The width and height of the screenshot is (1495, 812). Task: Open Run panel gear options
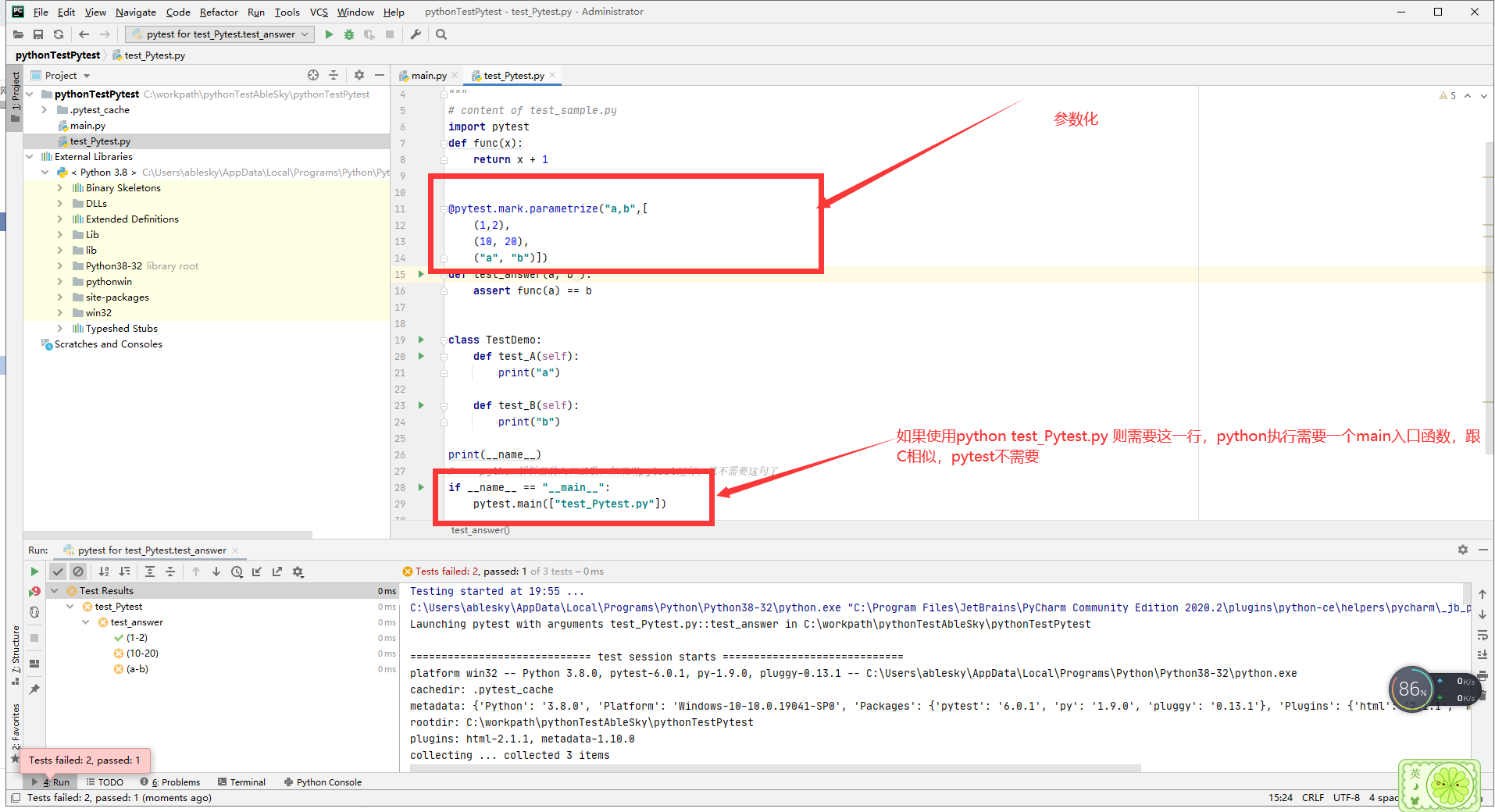click(1463, 550)
